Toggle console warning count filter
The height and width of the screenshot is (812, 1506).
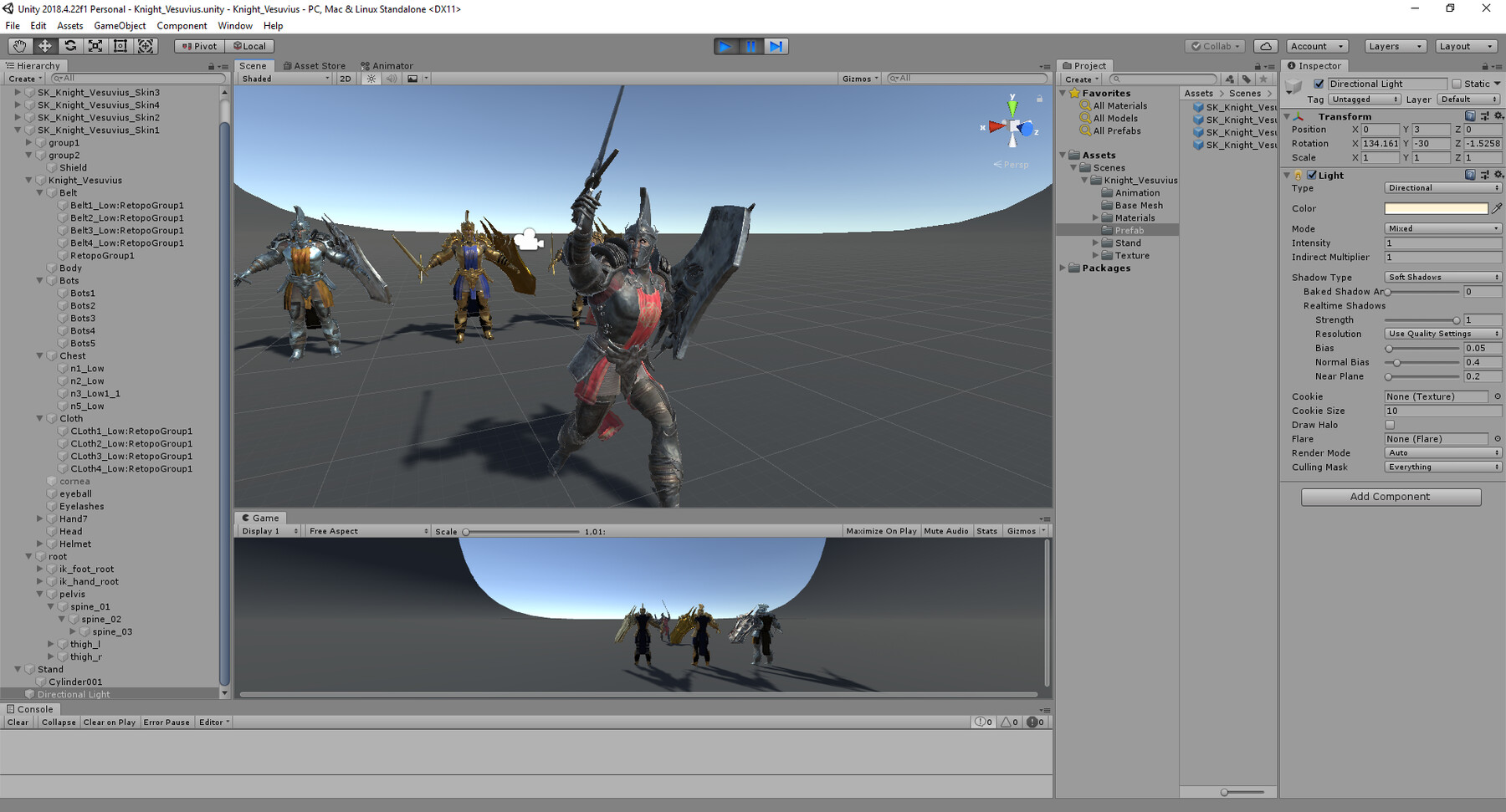[x=1010, y=722]
